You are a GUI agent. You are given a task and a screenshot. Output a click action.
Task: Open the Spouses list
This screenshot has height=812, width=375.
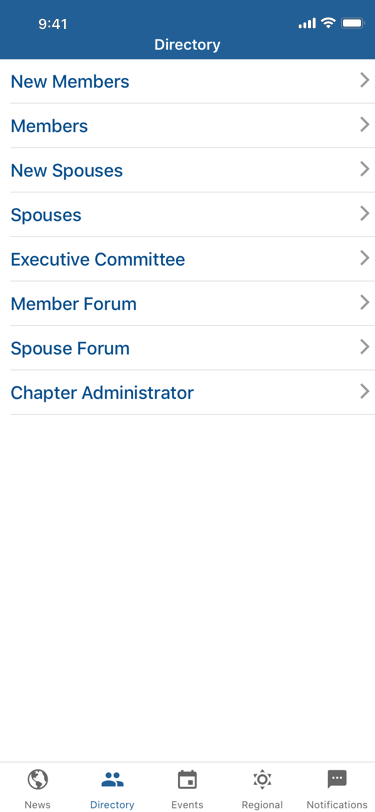click(x=188, y=214)
